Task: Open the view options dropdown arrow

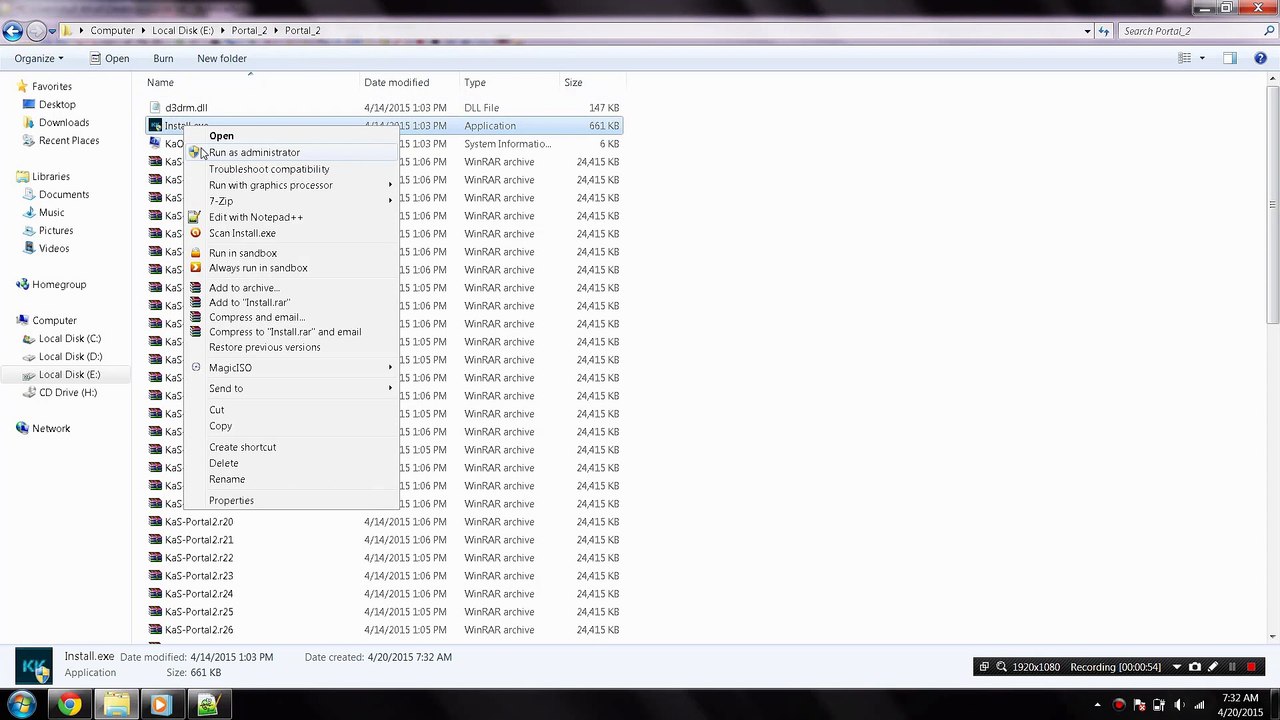Action: tap(1201, 58)
